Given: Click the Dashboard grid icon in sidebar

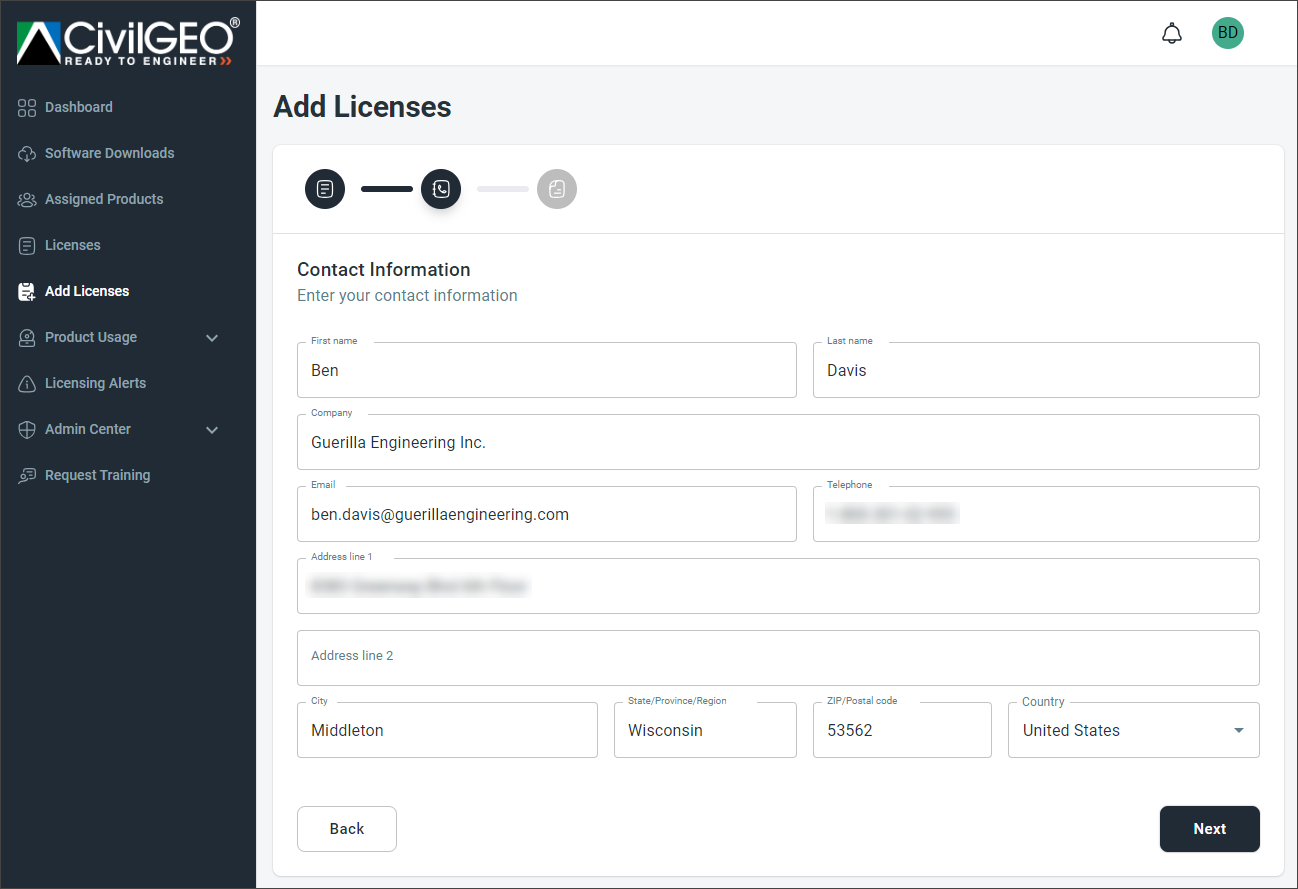Looking at the screenshot, I should [x=27, y=108].
